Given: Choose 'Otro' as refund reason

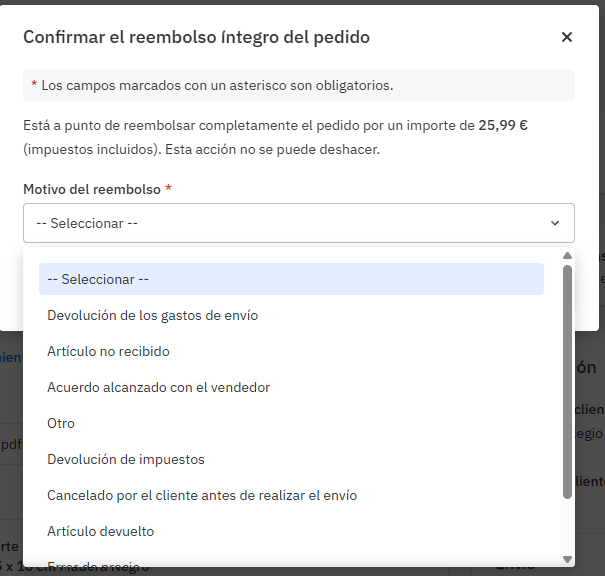Looking at the screenshot, I should tap(61, 423).
